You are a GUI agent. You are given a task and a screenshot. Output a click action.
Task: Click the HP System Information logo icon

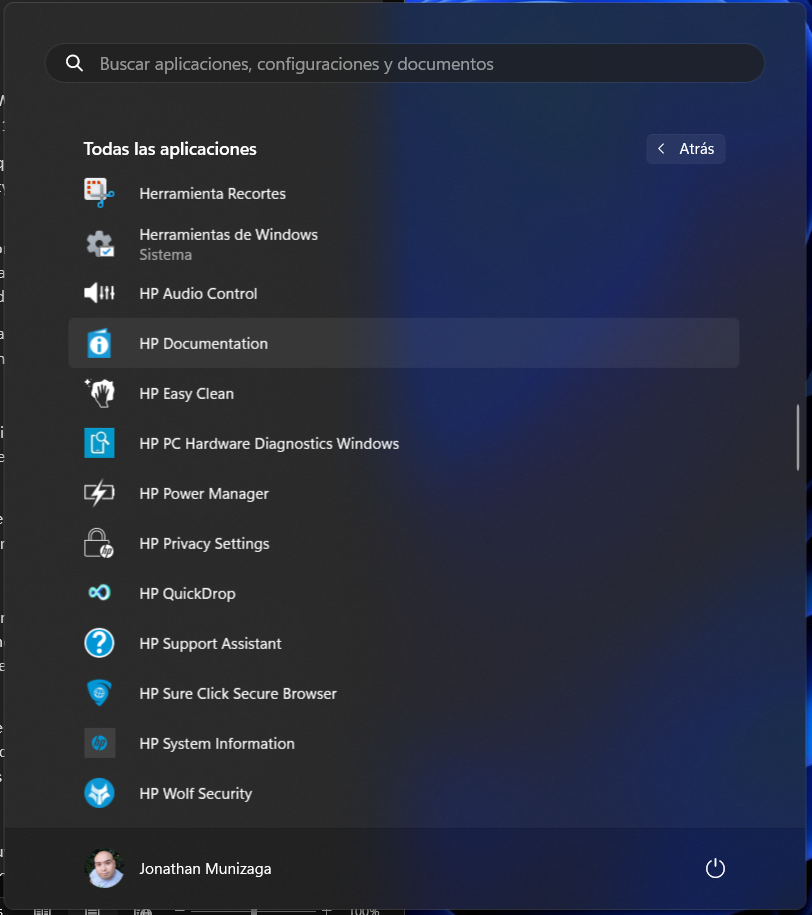[99, 743]
